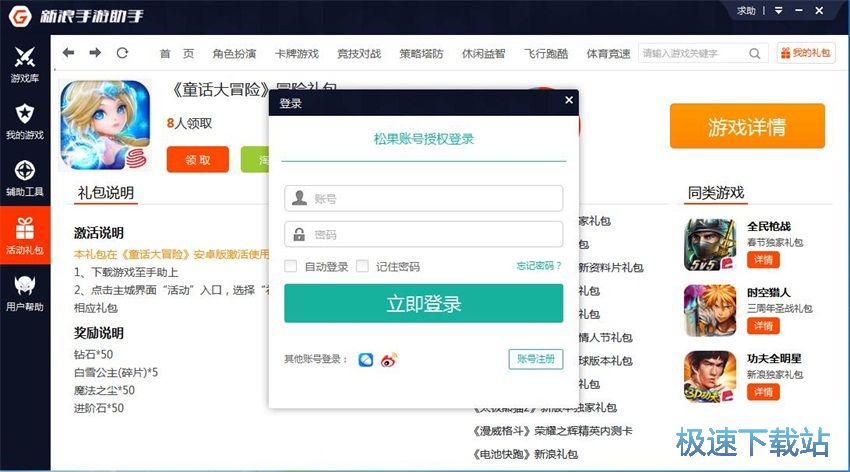Click the forward arrow navigation icon
Viewport: 850px width, 472px height.
(x=95, y=53)
